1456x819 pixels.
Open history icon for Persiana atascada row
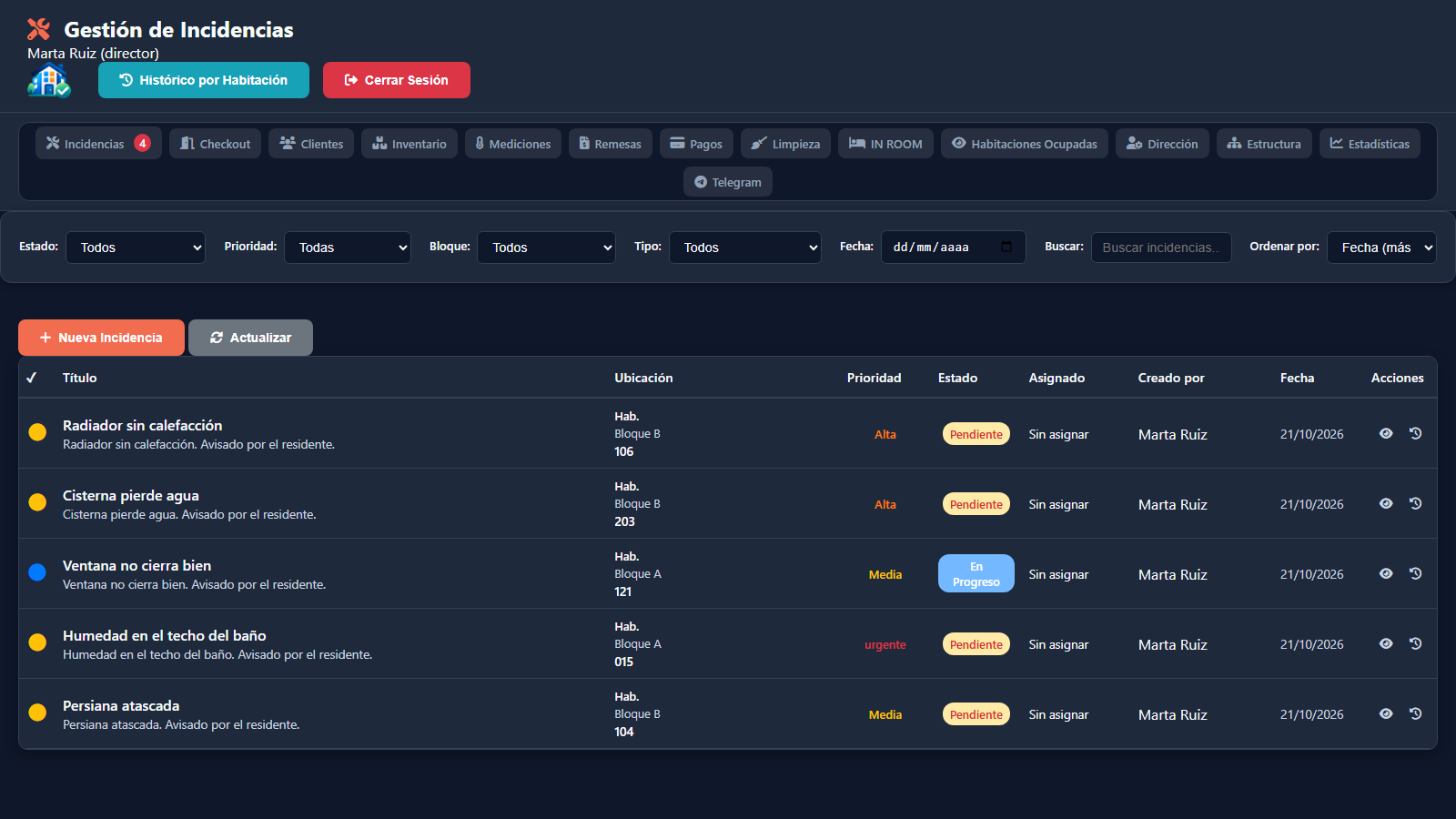coord(1416,714)
